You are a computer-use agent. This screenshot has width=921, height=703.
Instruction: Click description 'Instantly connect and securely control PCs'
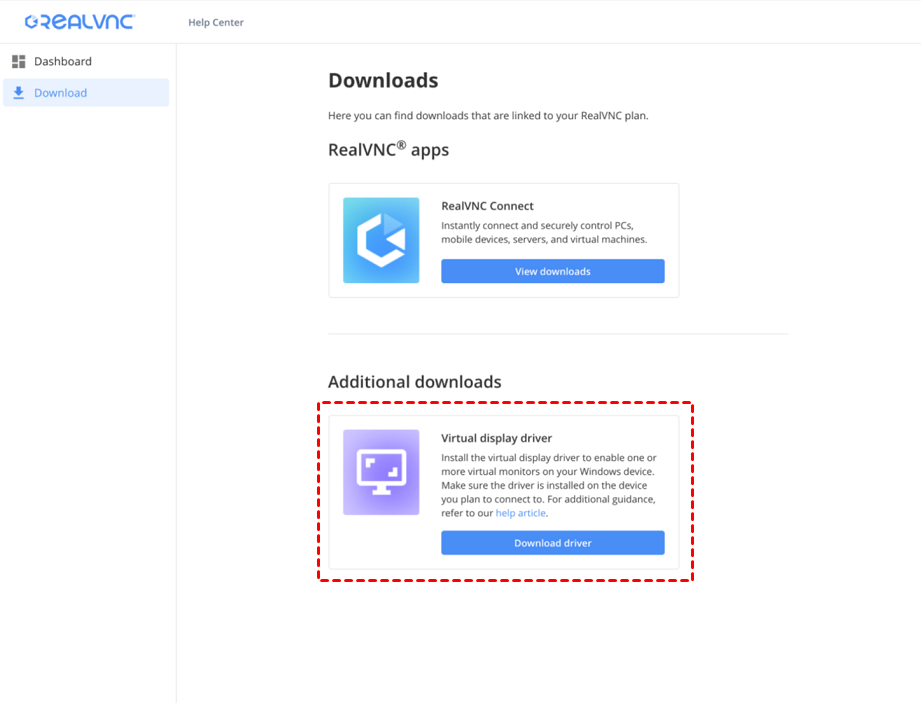(537, 226)
